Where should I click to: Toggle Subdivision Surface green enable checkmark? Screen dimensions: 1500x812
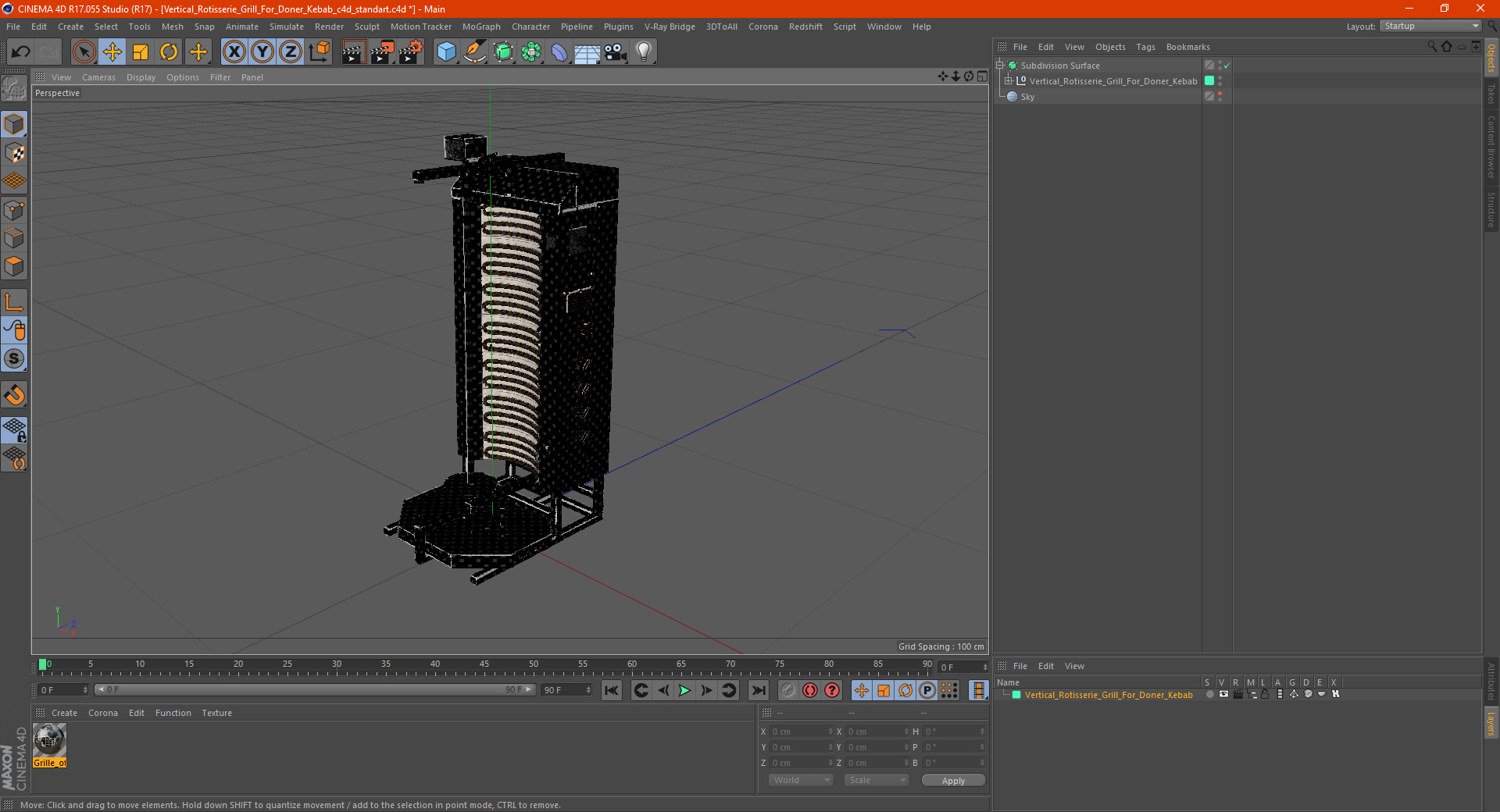coord(1227,66)
